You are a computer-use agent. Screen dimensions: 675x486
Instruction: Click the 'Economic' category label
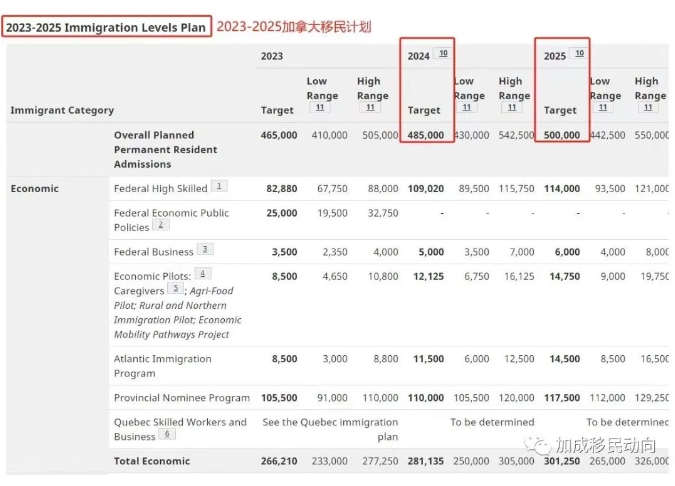click(x=34, y=189)
